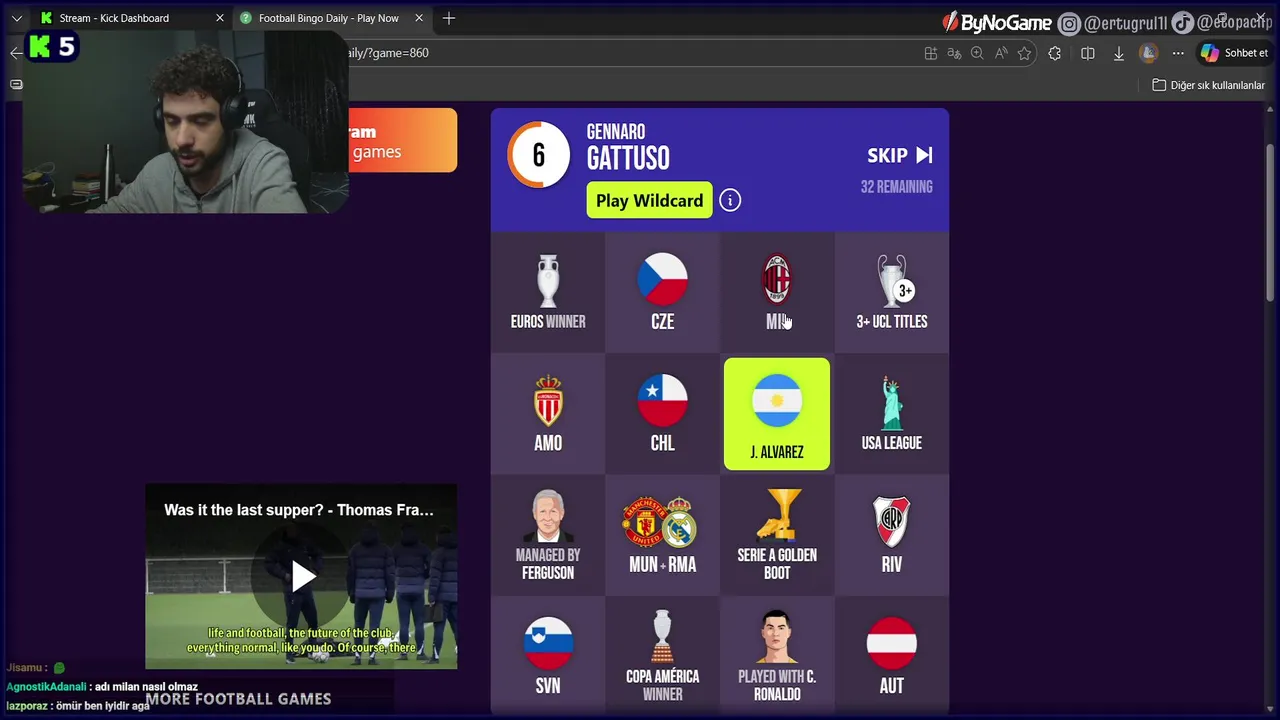The width and height of the screenshot is (1280, 720).
Task: Select the Copa América Winner cell
Action: point(662,656)
